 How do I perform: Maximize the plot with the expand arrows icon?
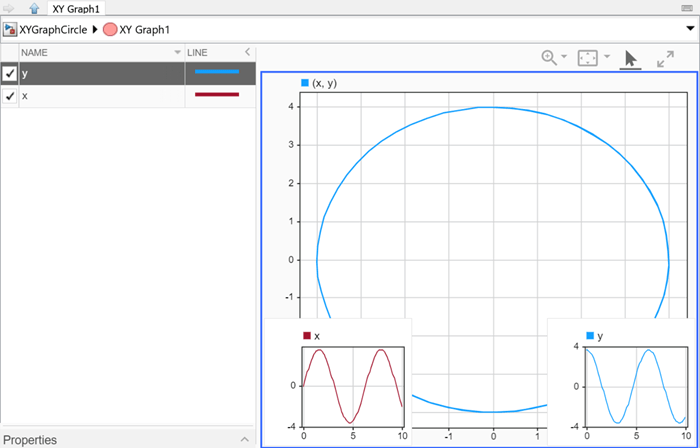(x=665, y=58)
